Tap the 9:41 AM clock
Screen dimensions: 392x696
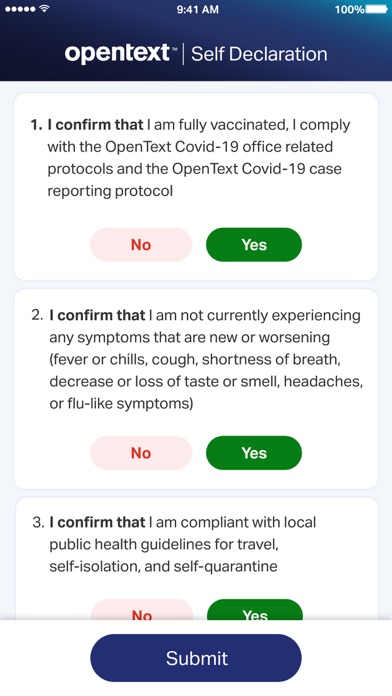pyautogui.click(x=198, y=9)
